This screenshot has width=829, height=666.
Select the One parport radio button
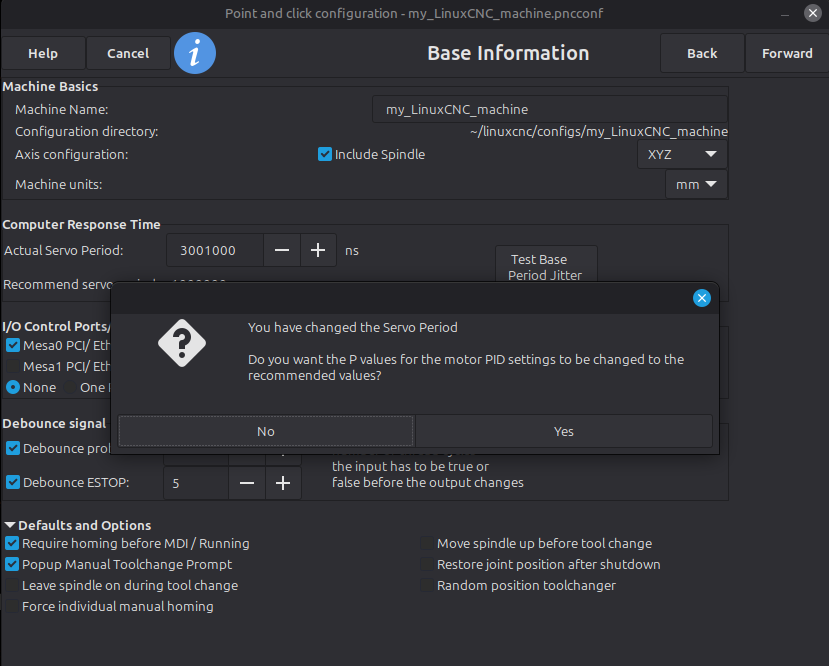click(70, 387)
